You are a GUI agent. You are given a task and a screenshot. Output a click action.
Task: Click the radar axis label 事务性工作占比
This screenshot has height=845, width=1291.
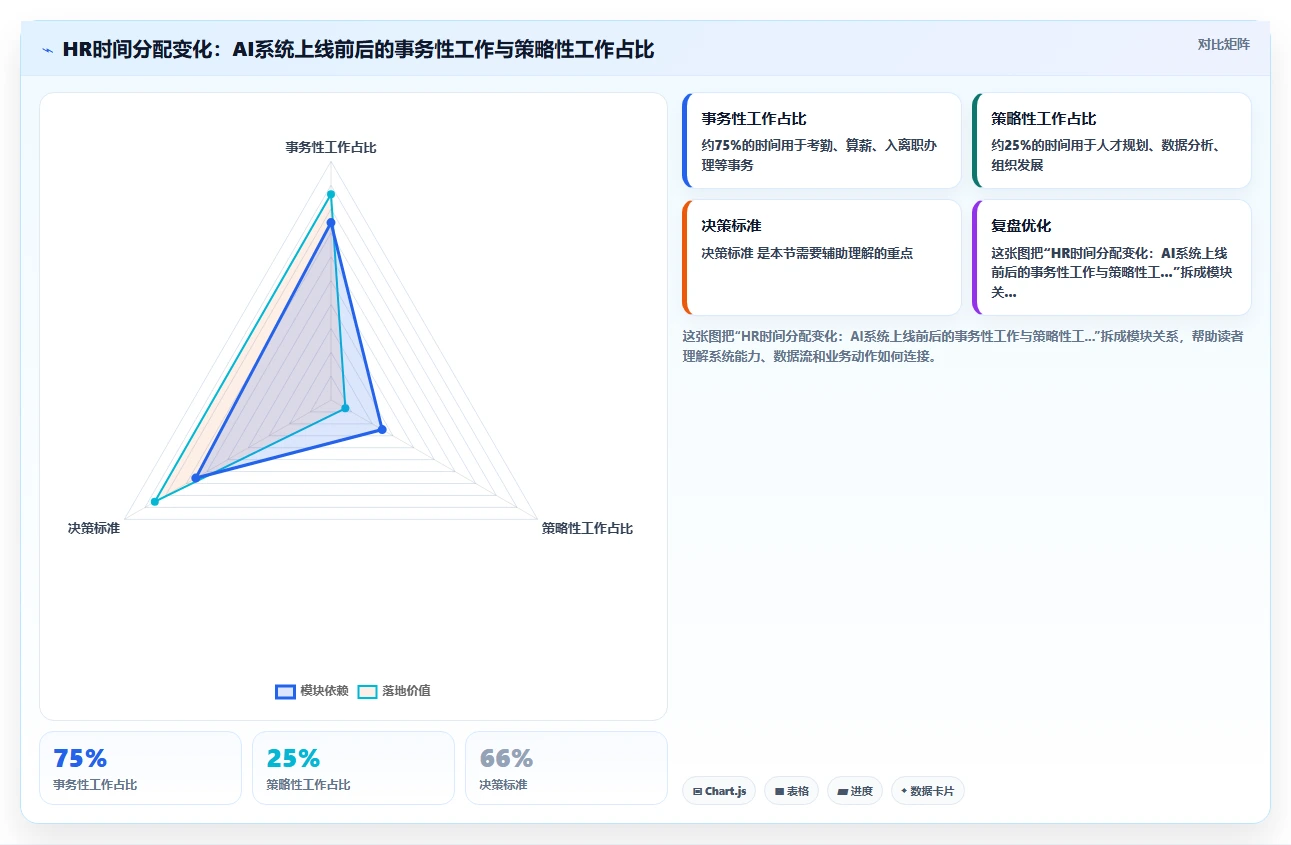pos(331,147)
